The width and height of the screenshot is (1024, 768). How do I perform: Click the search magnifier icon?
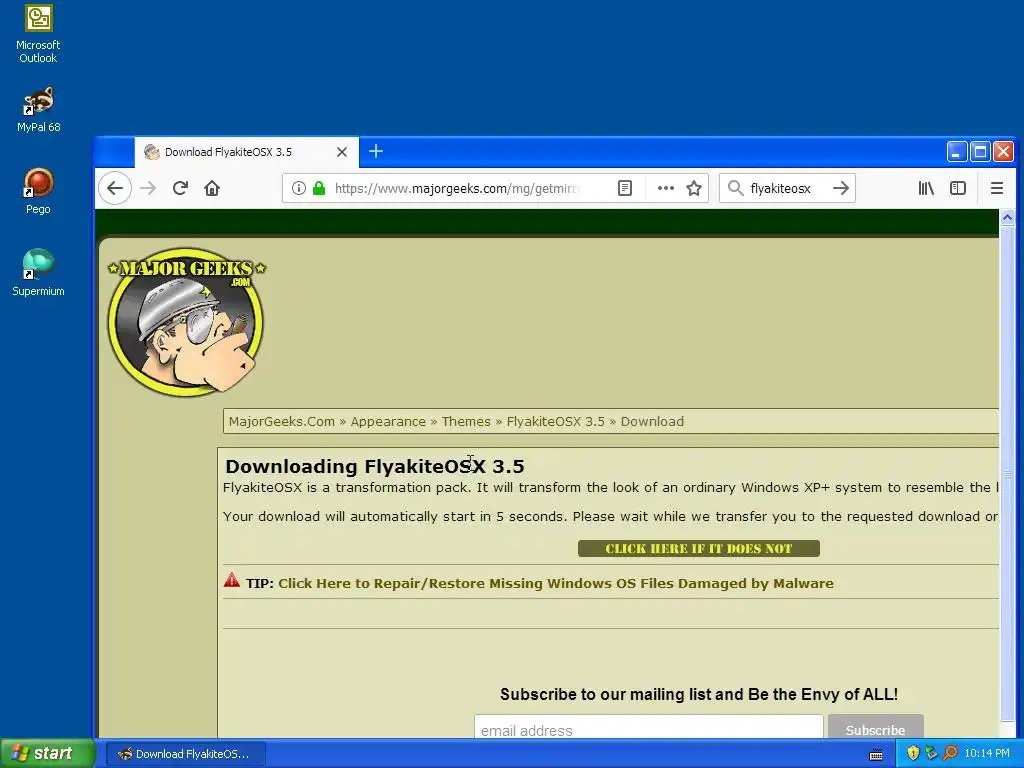click(x=735, y=189)
